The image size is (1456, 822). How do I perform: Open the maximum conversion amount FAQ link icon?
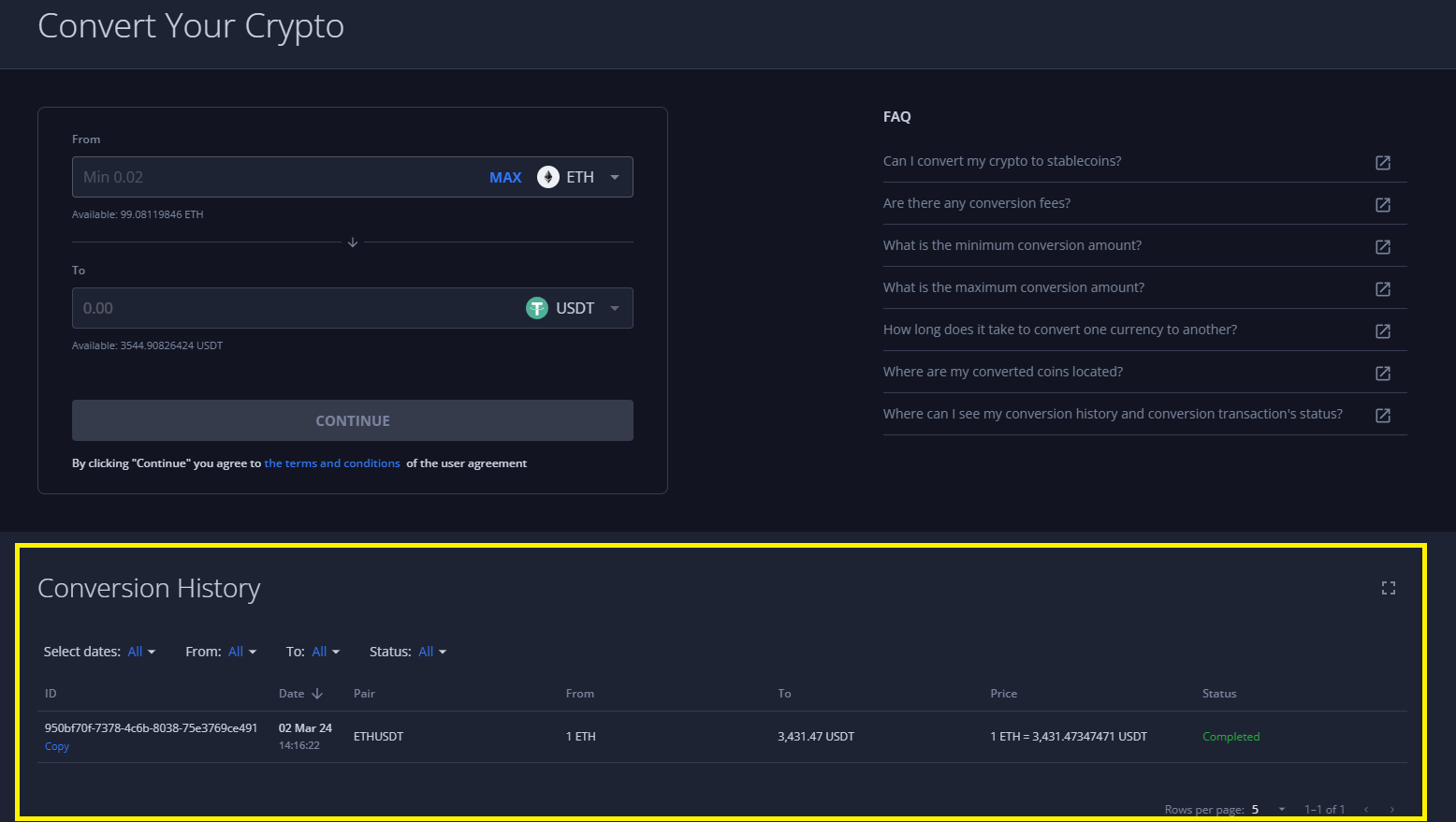click(1382, 289)
